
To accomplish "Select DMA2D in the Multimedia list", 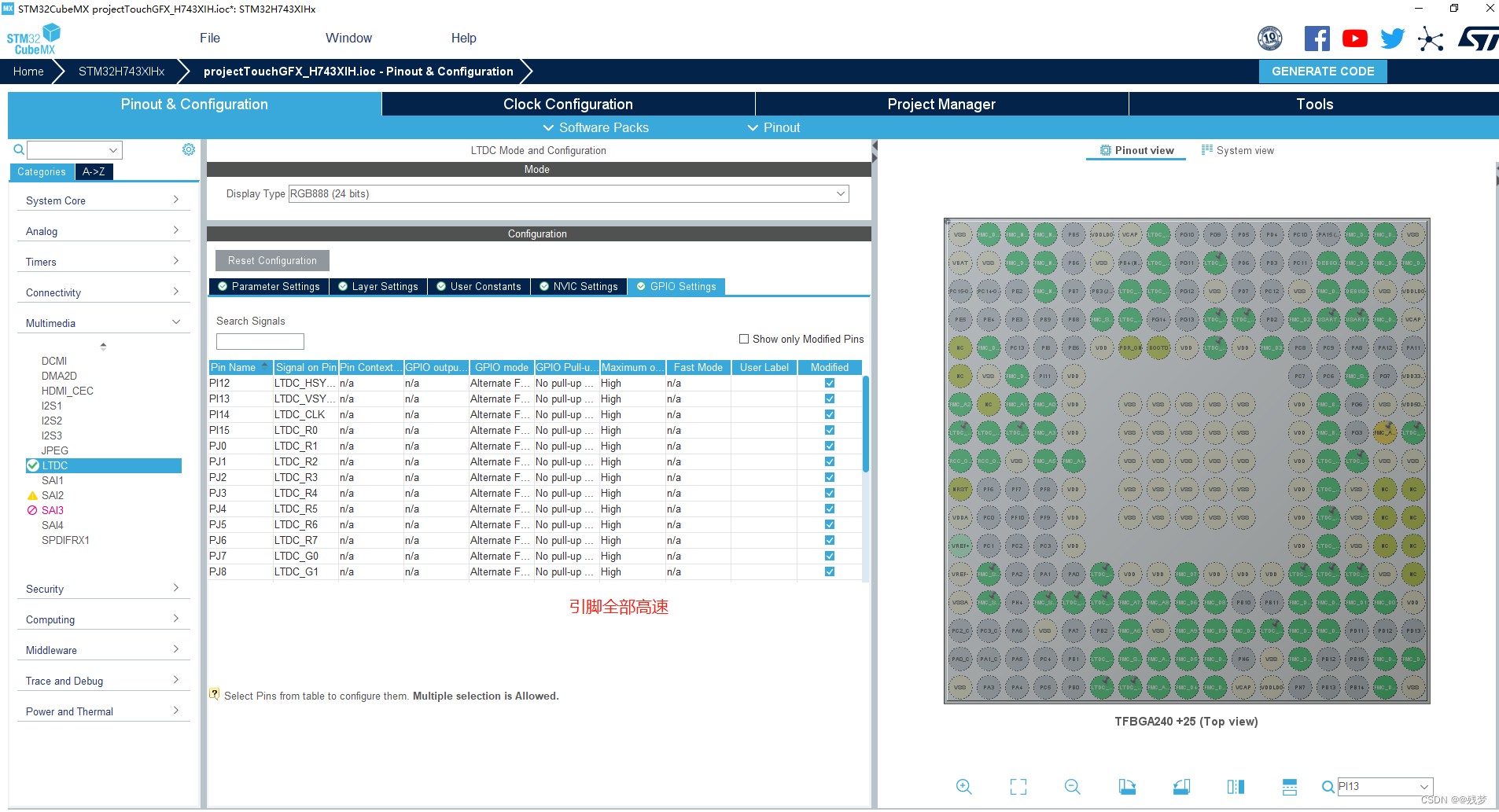I will pos(59,377).
